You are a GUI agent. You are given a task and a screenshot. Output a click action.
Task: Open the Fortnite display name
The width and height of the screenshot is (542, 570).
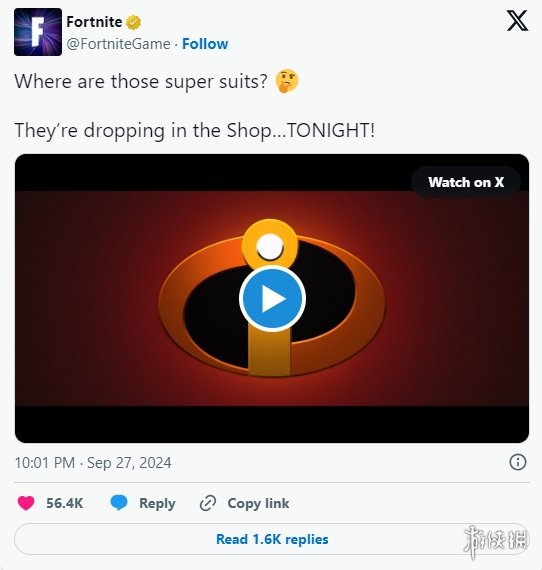tap(94, 22)
